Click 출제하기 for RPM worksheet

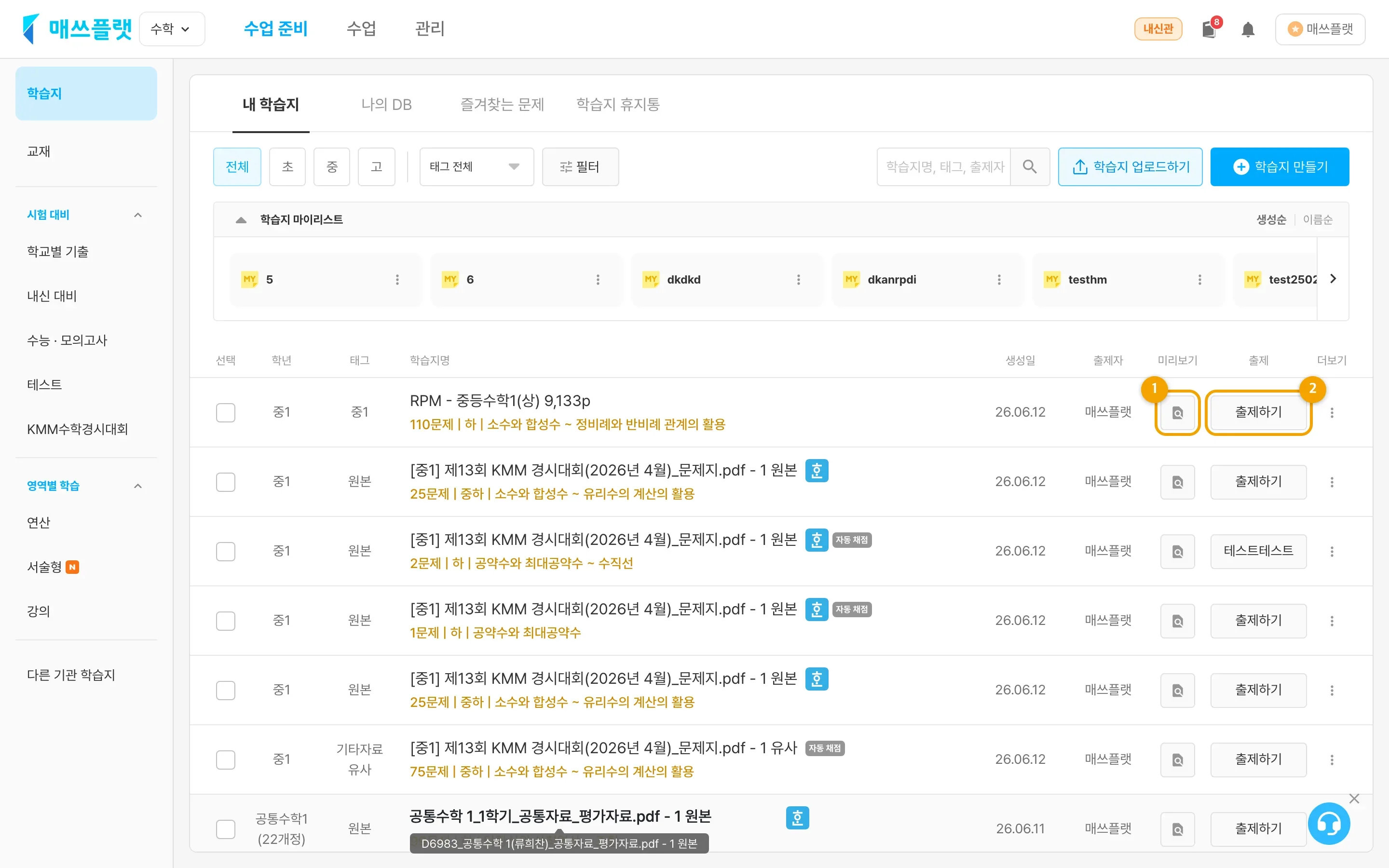[1258, 412]
